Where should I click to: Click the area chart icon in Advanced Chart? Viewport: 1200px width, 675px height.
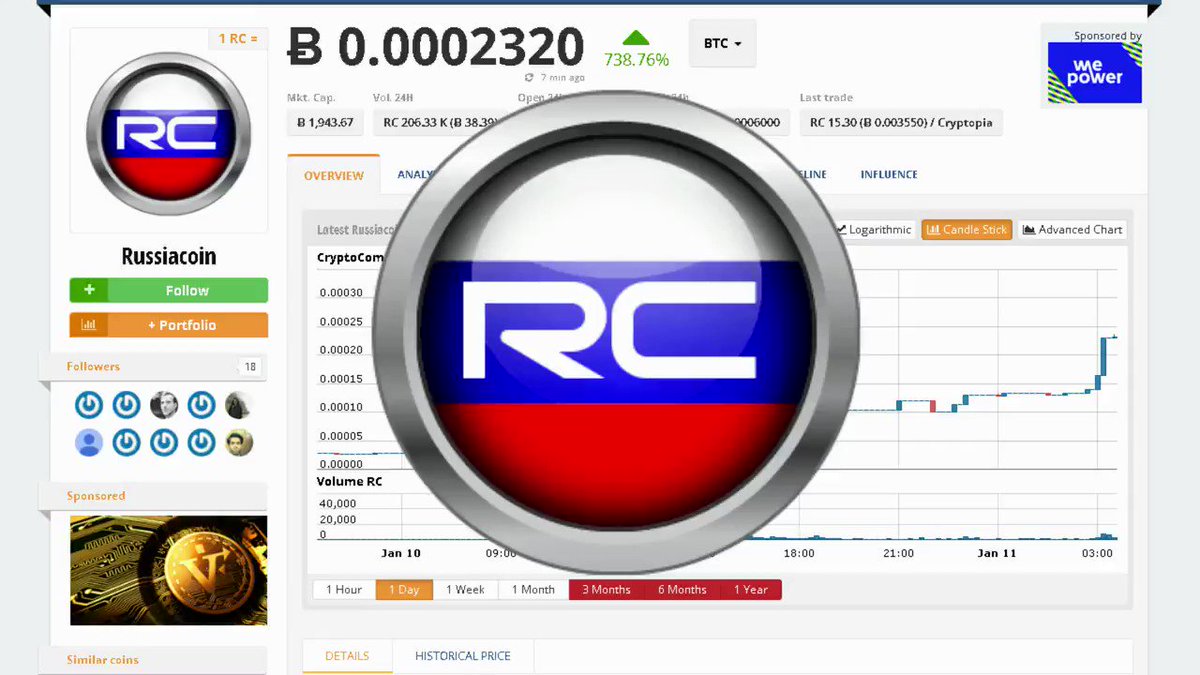1029,229
